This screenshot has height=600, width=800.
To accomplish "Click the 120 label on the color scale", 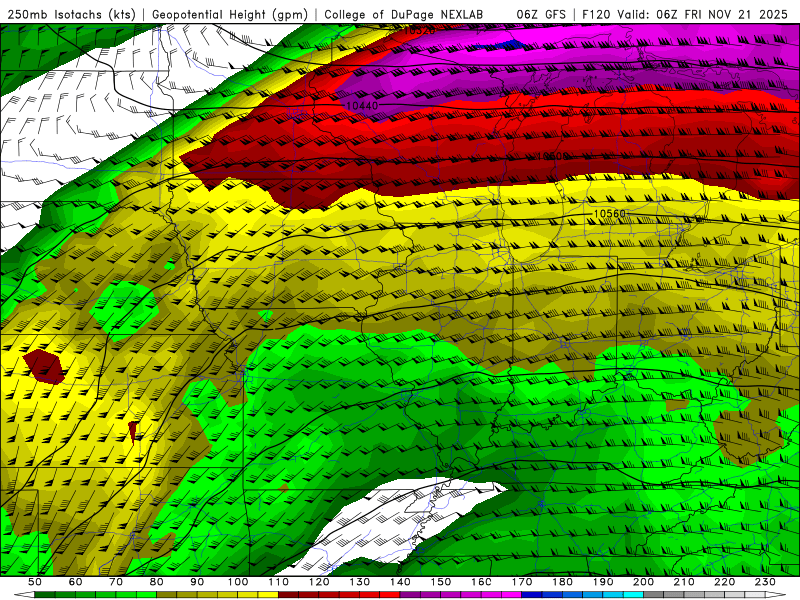I will point(319,582).
